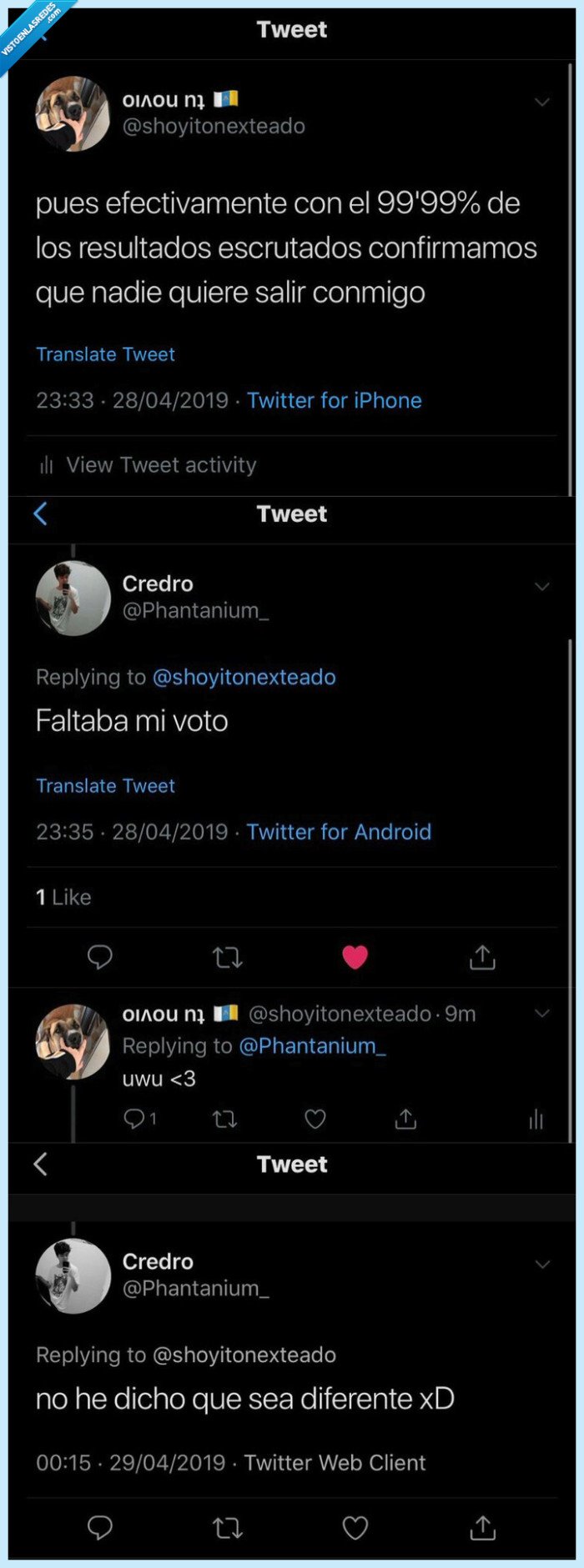
Task: Open Credro's profile picture
Action: click(x=73, y=597)
